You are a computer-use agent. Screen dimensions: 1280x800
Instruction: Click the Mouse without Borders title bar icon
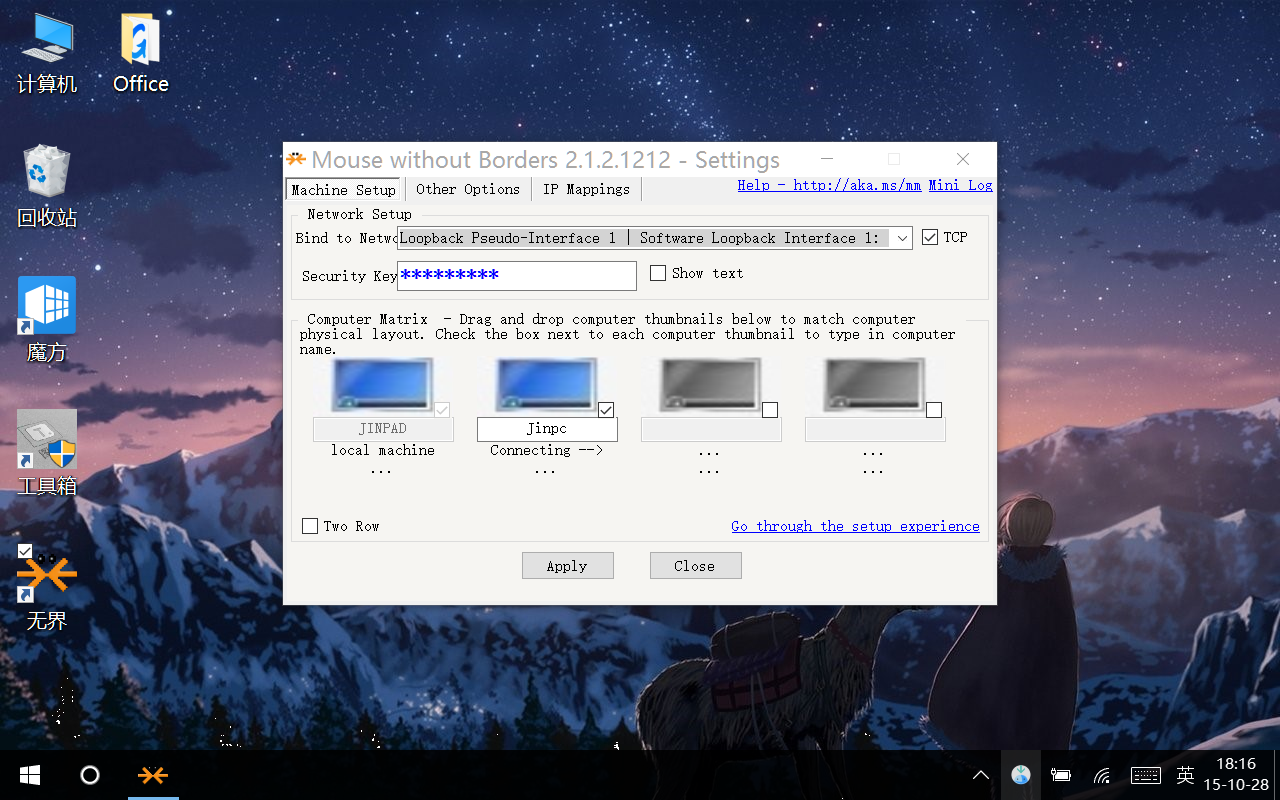(296, 159)
